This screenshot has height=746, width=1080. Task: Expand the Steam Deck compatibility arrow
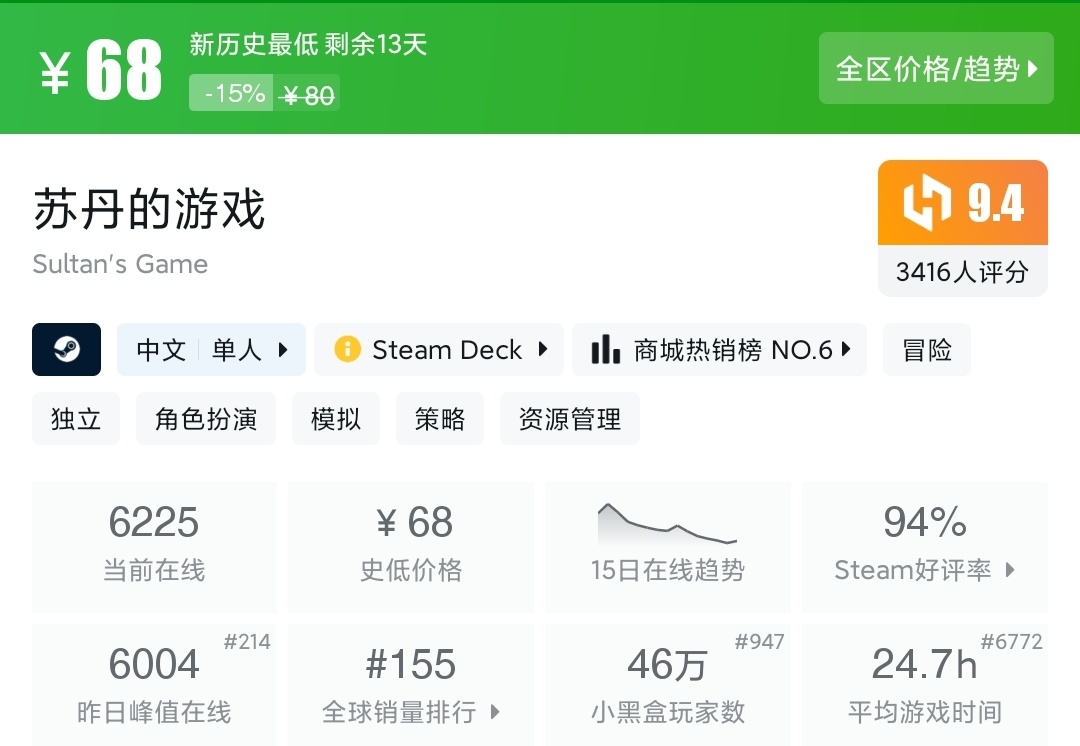click(543, 350)
